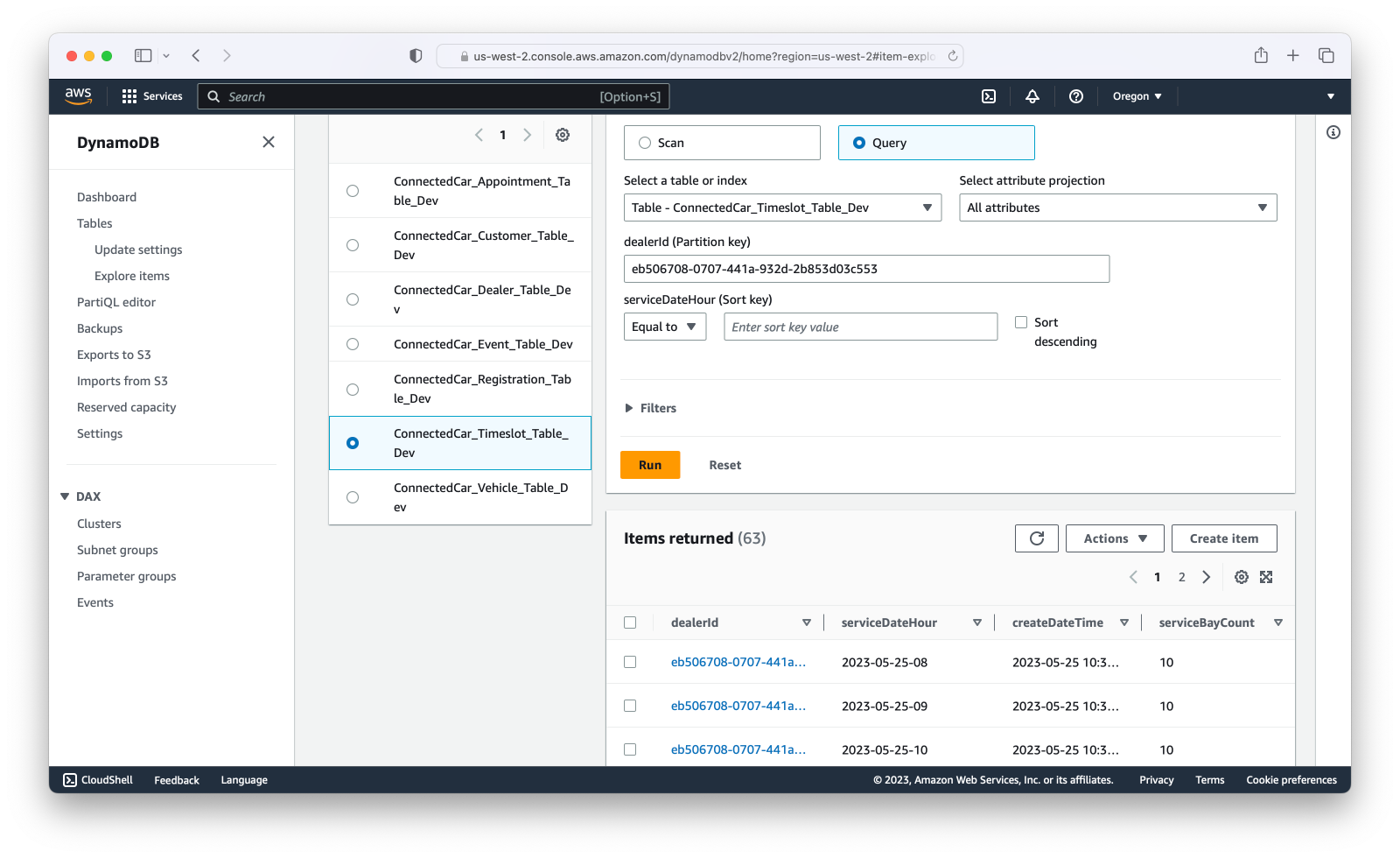Collapse the DAX navigation section
The image size is (1400, 858).
(x=65, y=496)
